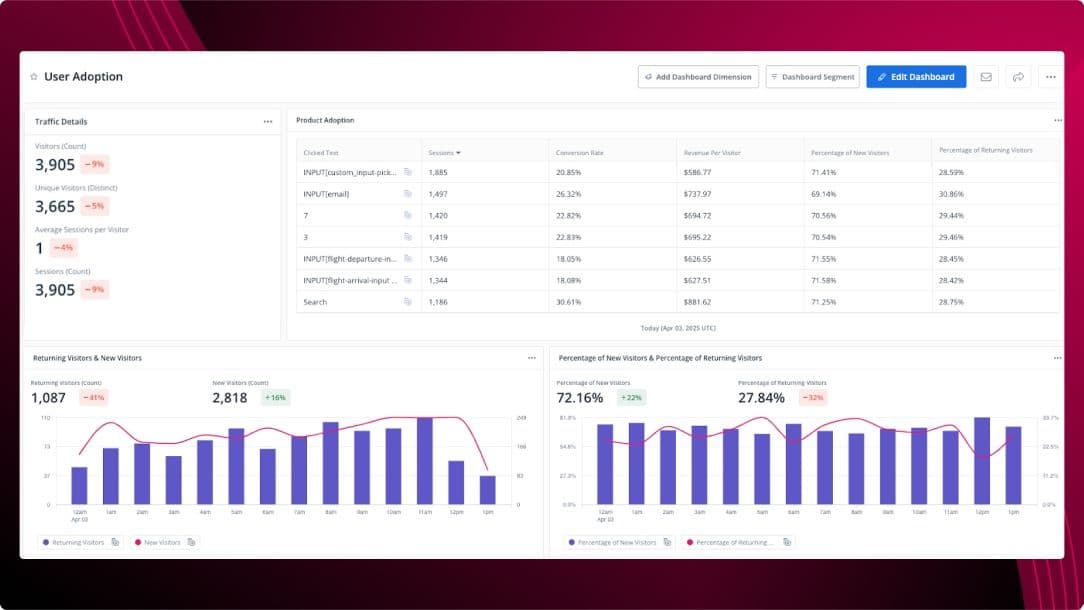Open Returning Visitors & New Visitors panel menu

click(532, 357)
